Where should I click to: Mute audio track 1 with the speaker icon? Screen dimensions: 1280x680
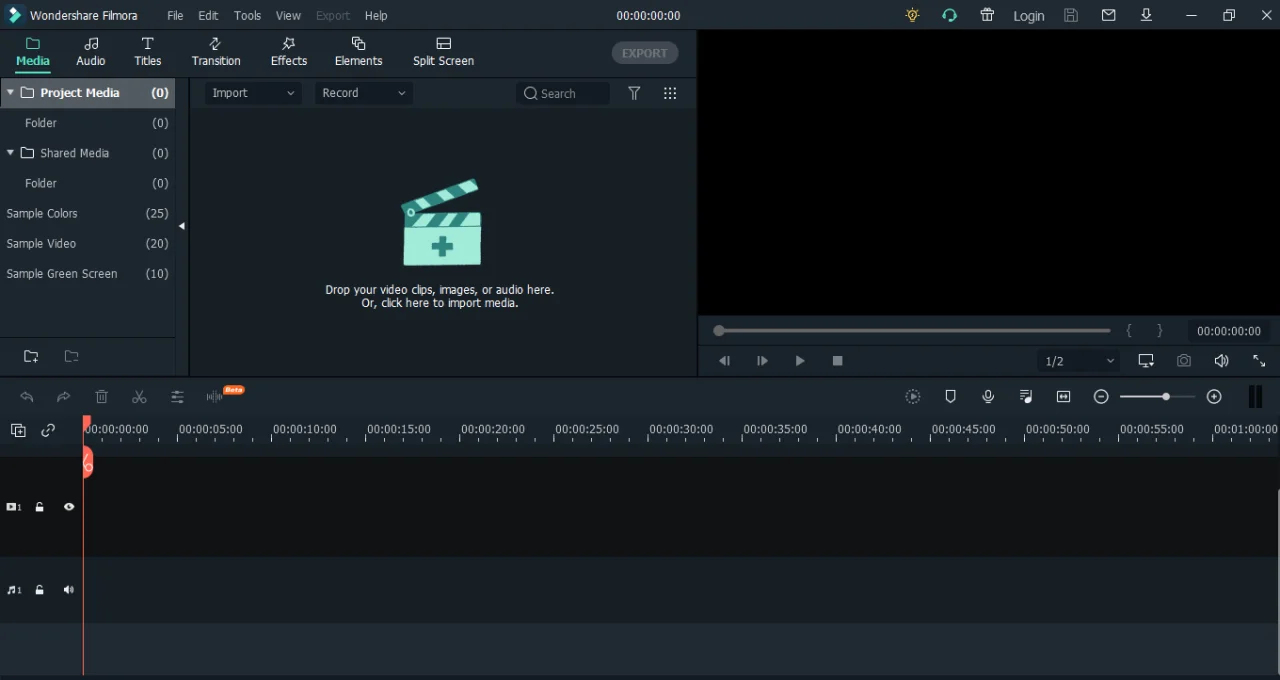[x=69, y=590]
